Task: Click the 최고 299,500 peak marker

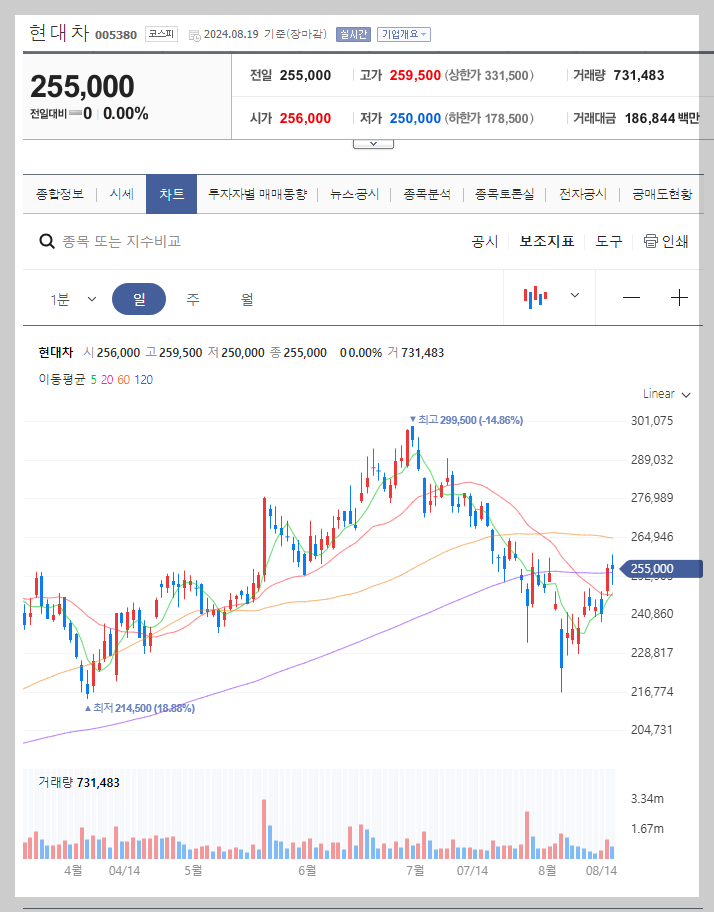Action: (x=465, y=421)
